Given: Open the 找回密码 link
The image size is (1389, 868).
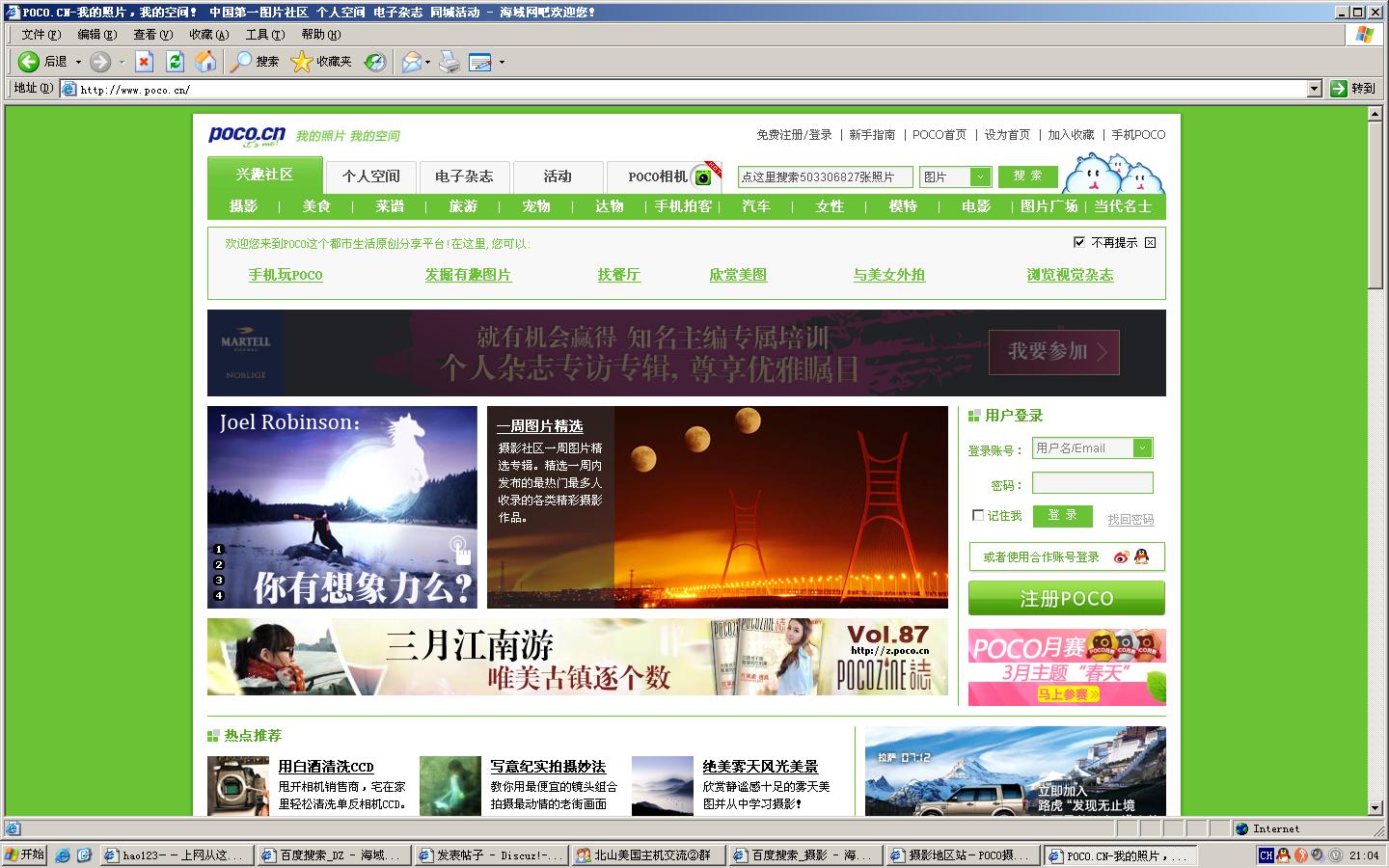Looking at the screenshot, I should 1130,520.
